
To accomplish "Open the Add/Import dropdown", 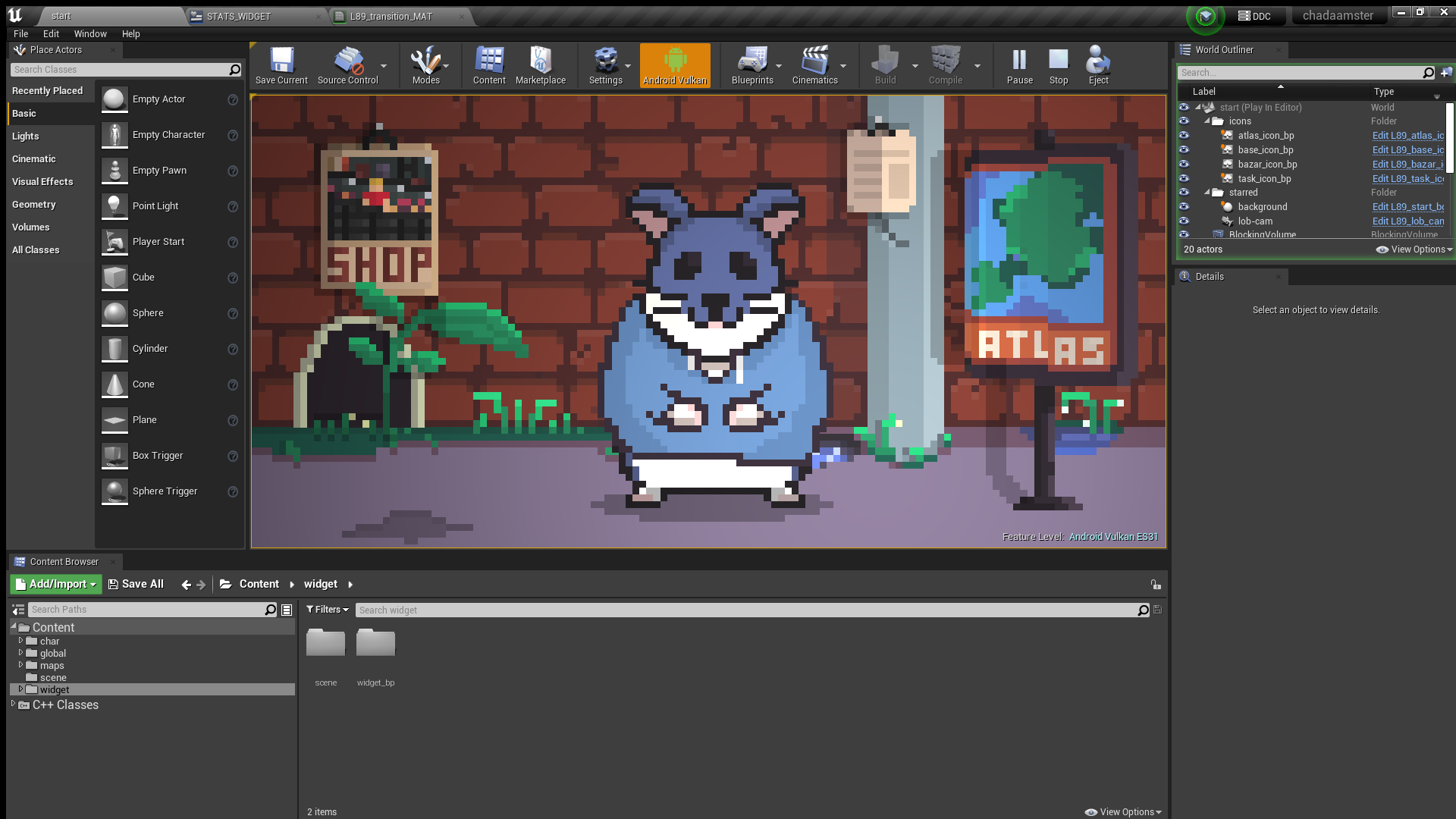I will 56,584.
